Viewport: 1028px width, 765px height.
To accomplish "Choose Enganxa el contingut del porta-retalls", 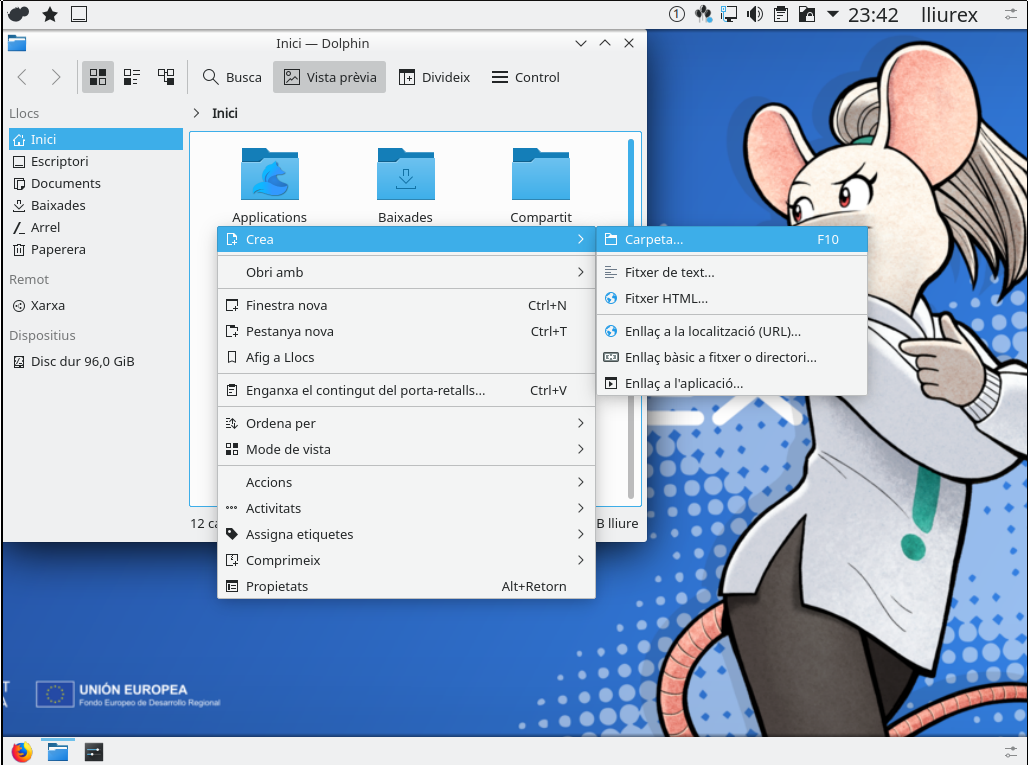I will (x=406, y=391).
